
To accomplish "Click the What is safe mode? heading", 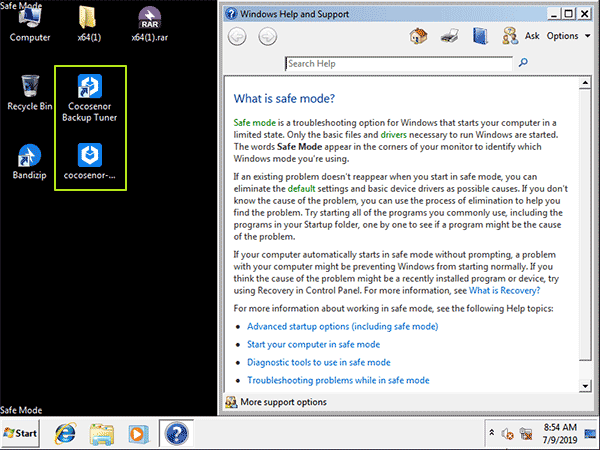I will click(284, 99).
